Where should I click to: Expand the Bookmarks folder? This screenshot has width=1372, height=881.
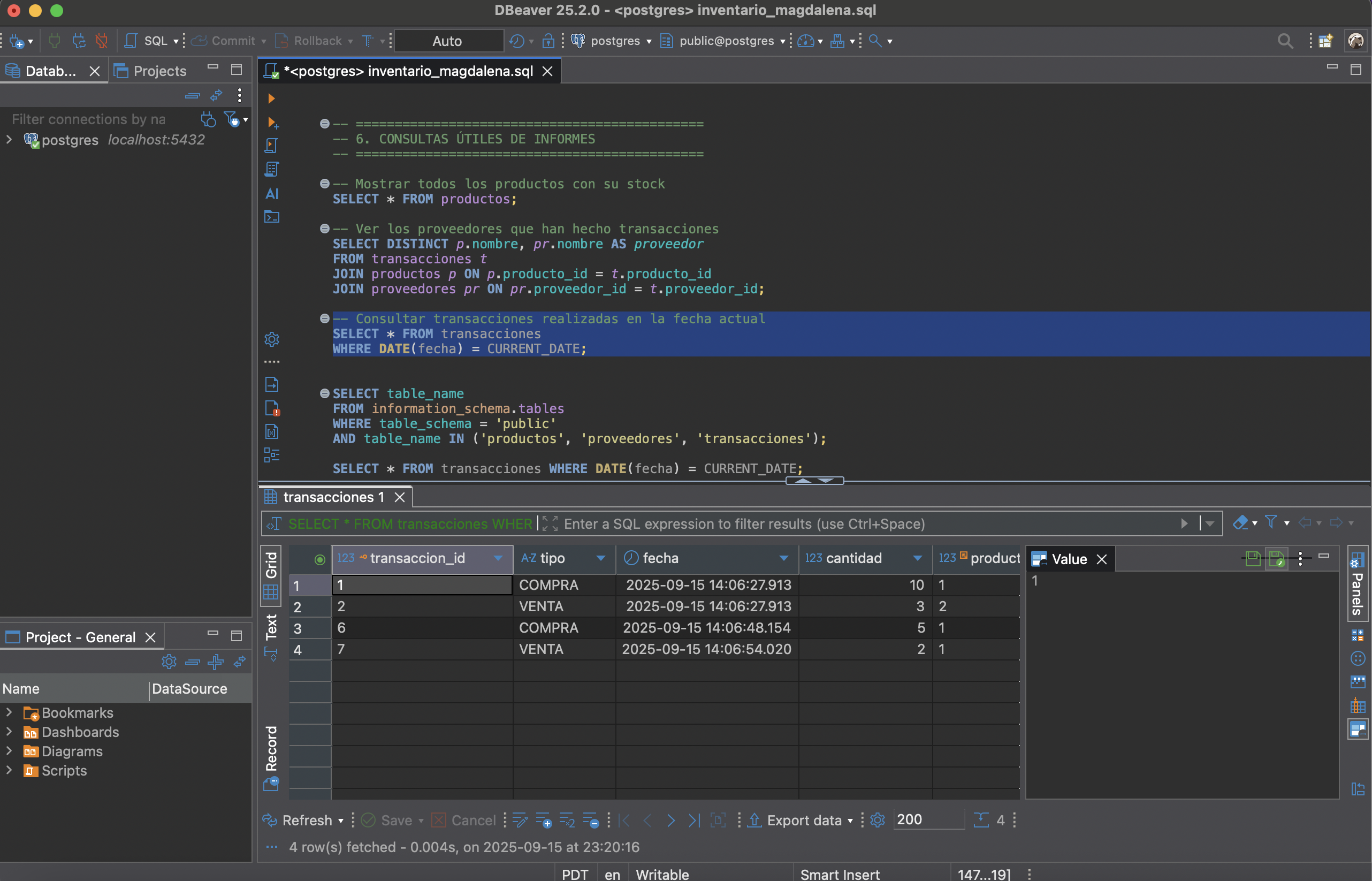tap(9, 712)
